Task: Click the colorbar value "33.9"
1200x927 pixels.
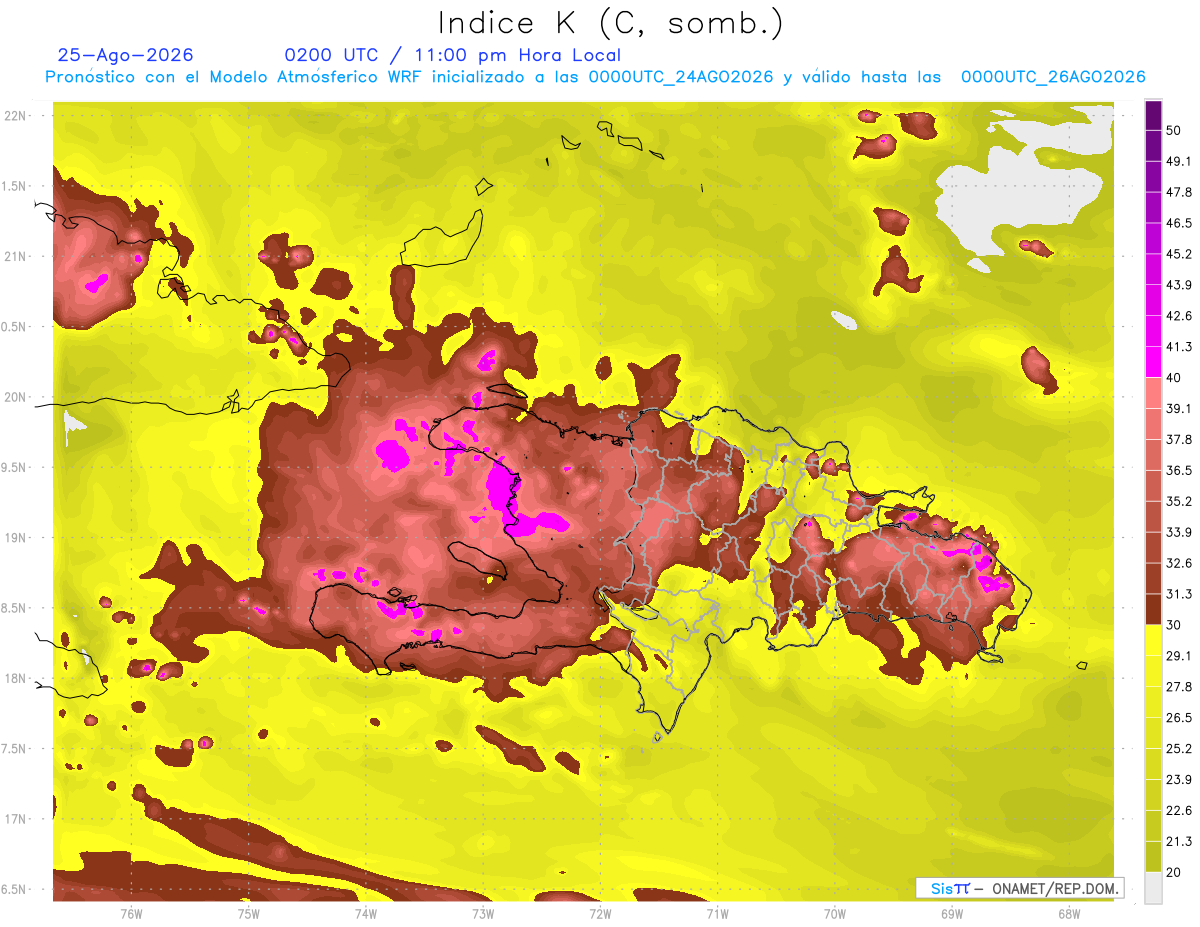Action: (1179, 532)
